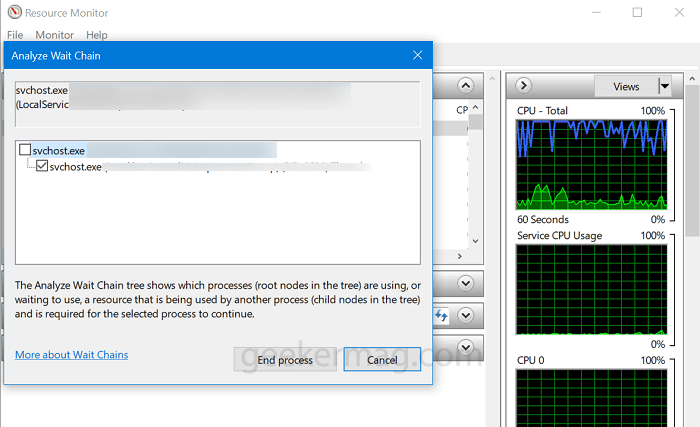
Task: Check the root svchost.exe checkbox
Action: click(x=25, y=150)
